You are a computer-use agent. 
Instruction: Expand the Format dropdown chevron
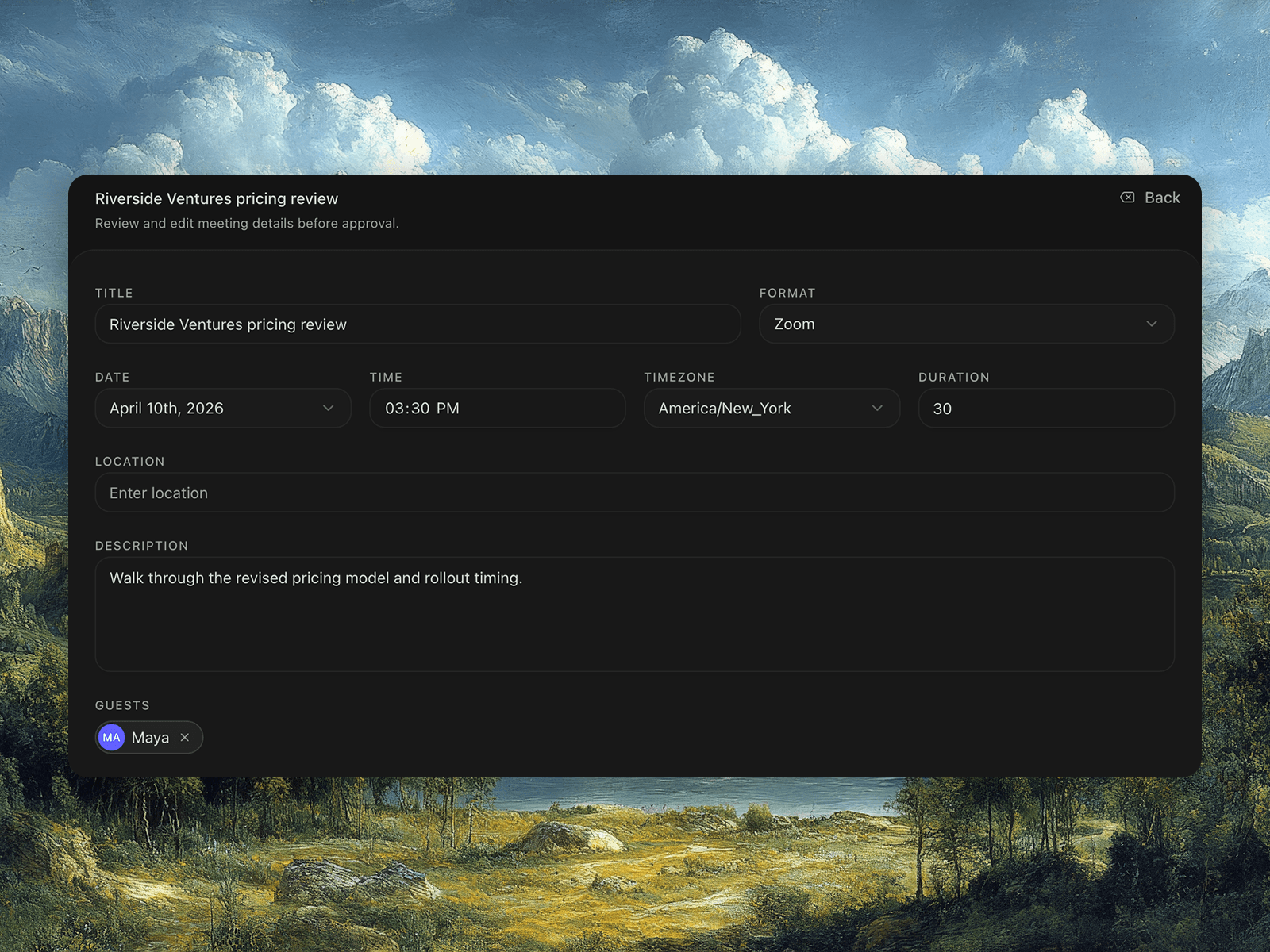(1151, 324)
